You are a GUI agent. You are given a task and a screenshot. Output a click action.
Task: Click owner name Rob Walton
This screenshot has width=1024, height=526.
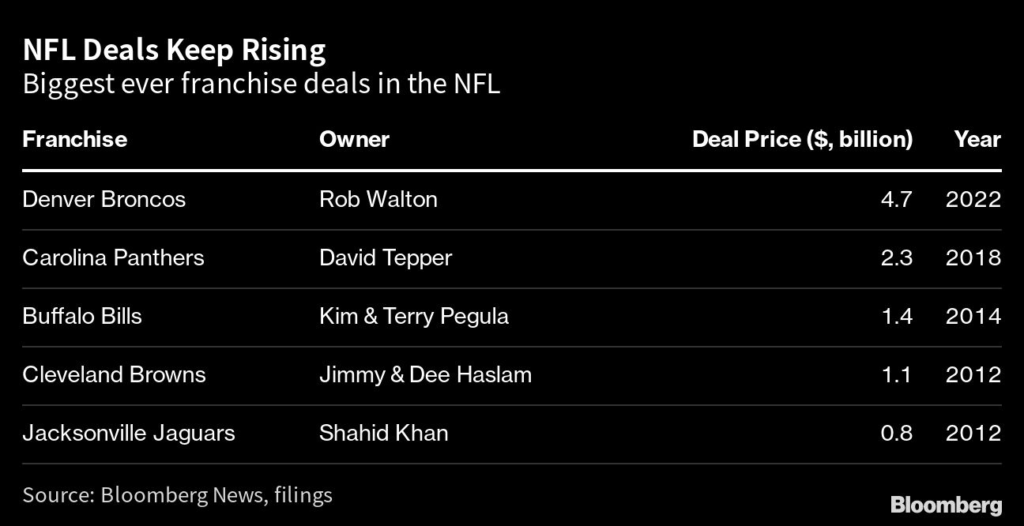click(378, 199)
